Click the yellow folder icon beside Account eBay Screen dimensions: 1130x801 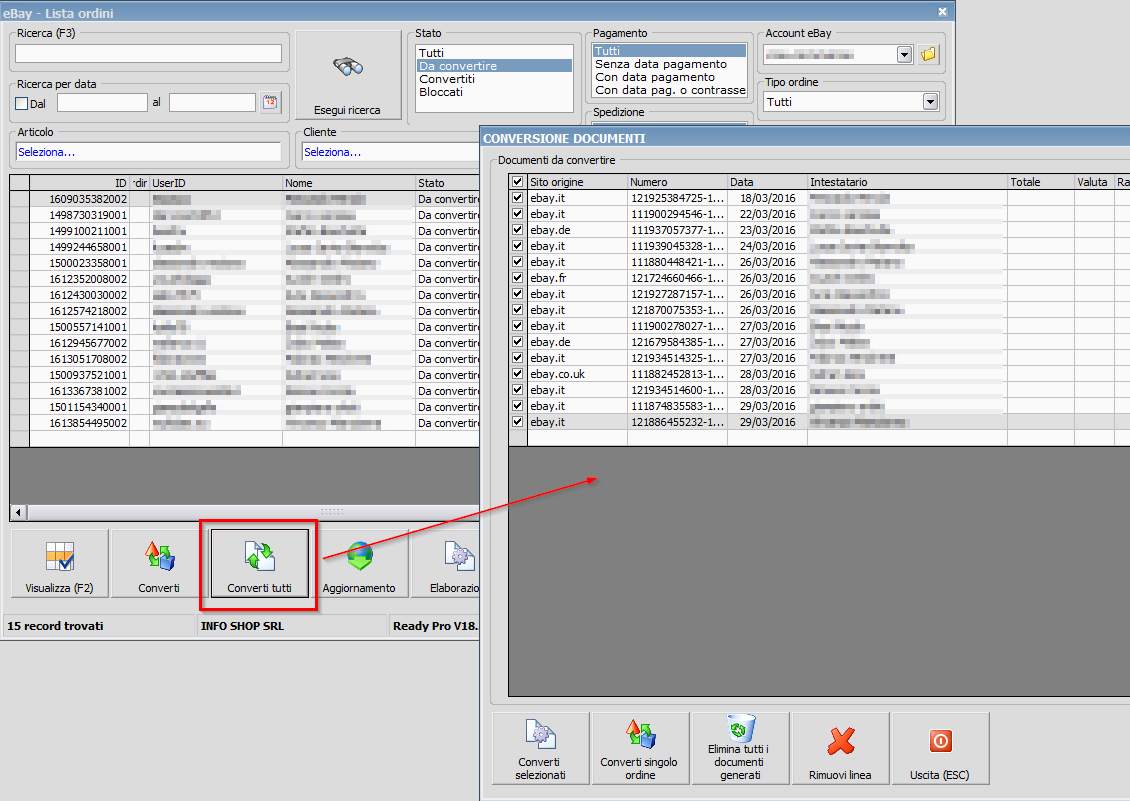(928, 54)
